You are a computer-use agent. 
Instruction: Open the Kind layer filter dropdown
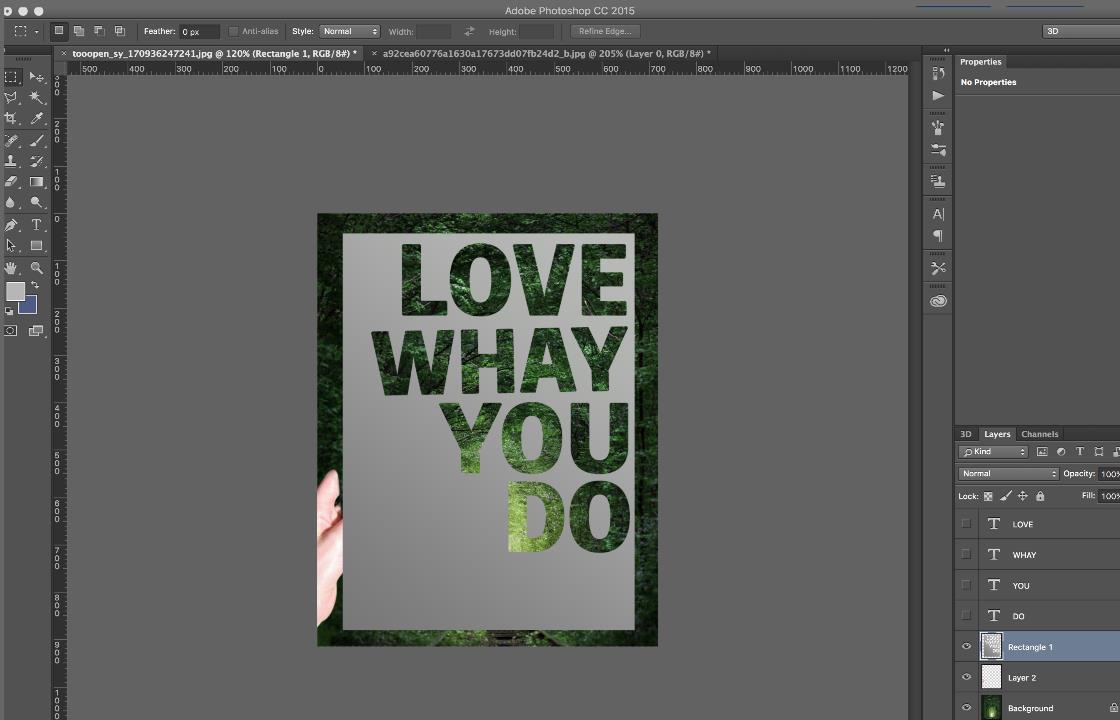click(994, 452)
